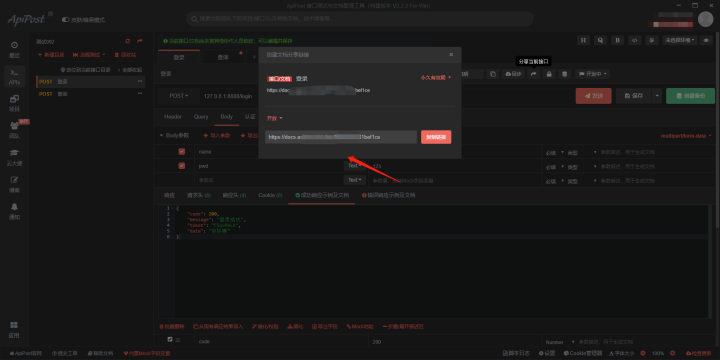Open the 永久有效期 validity dropdown
The image size is (720, 360).
(435, 78)
